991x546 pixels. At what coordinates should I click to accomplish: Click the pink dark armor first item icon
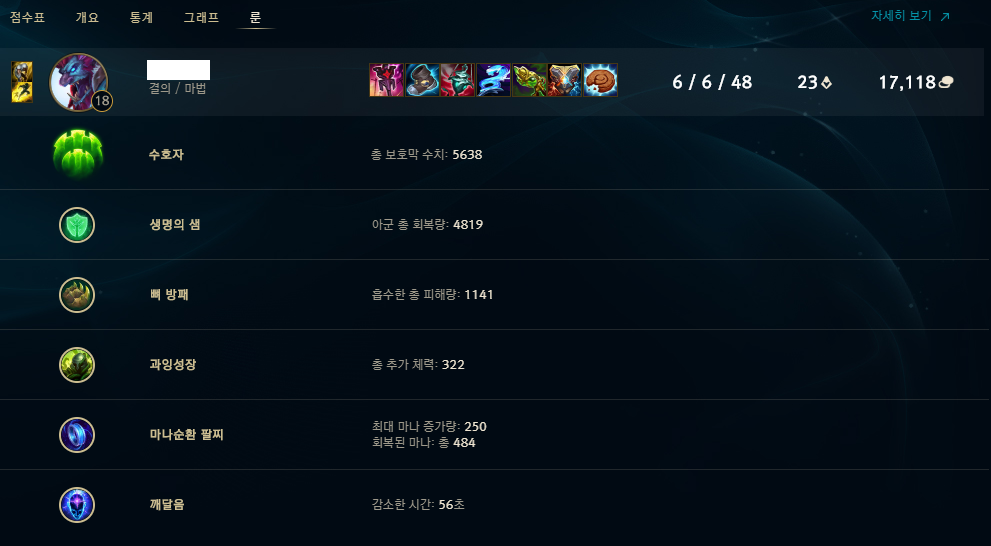pyautogui.click(x=386, y=80)
